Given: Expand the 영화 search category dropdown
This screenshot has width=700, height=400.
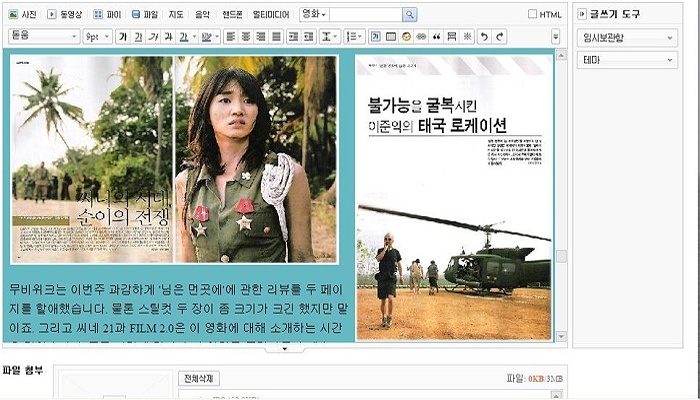Looking at the screenshot, I should coord(314,14).
